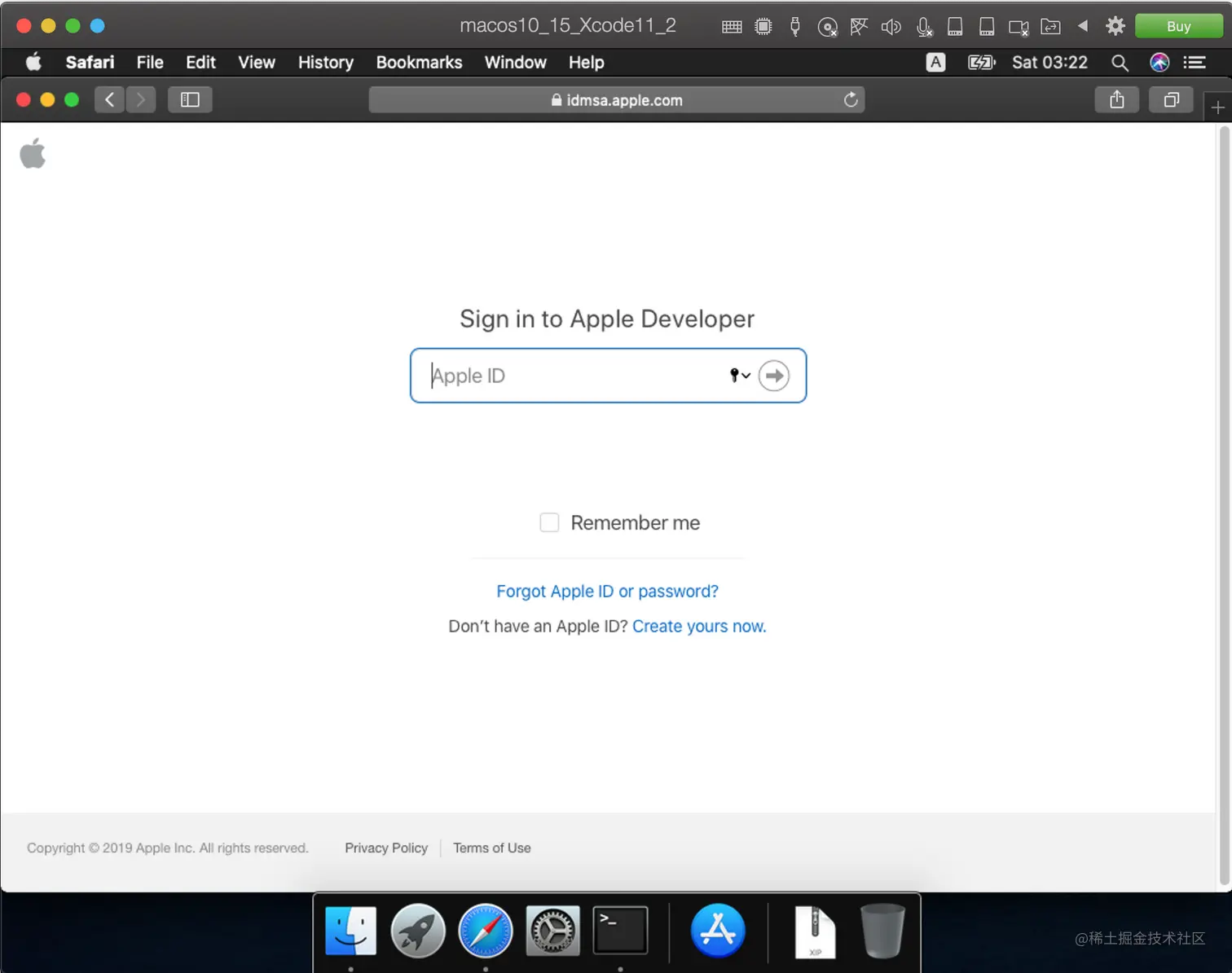The width and height of the screenshot is (1232, 973).
Task: Open the Bookmarks menu
Action: [x=419, y=62]
